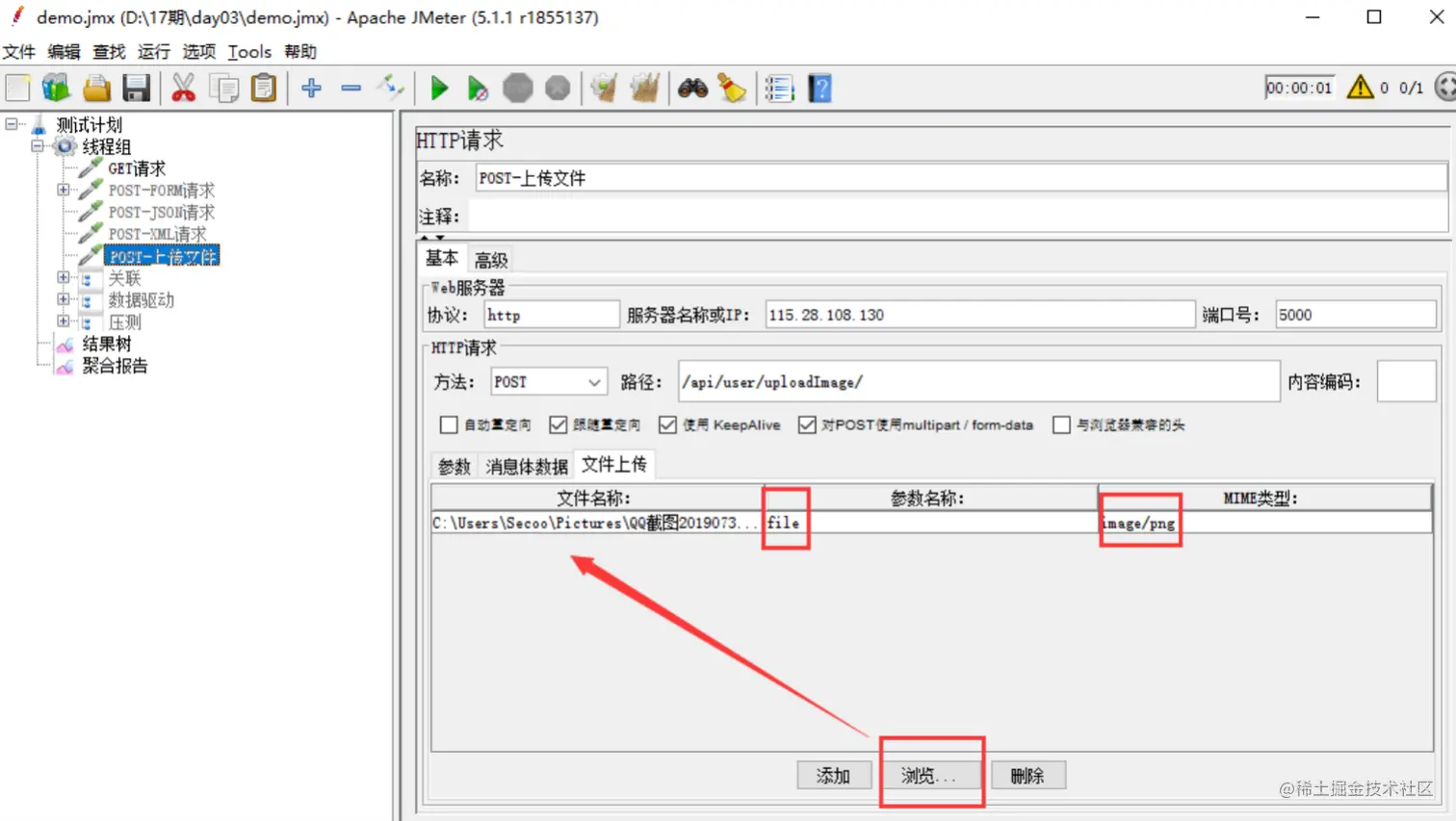Click the Stop test icon
Screen dimensions: 1456x821
pyautogui.click(x=518, y=89)
